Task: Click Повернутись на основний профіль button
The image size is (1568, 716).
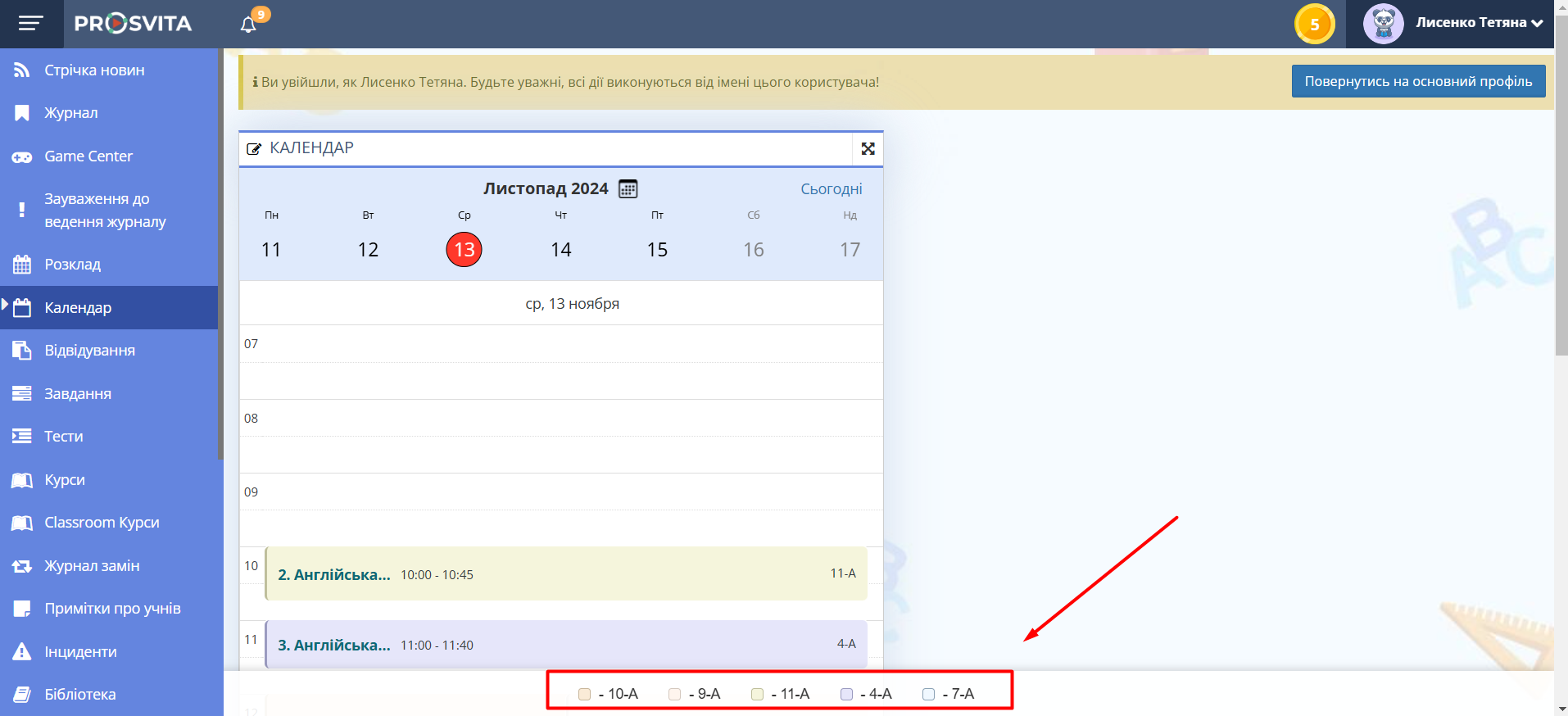Action: [x=1417, y=81]
